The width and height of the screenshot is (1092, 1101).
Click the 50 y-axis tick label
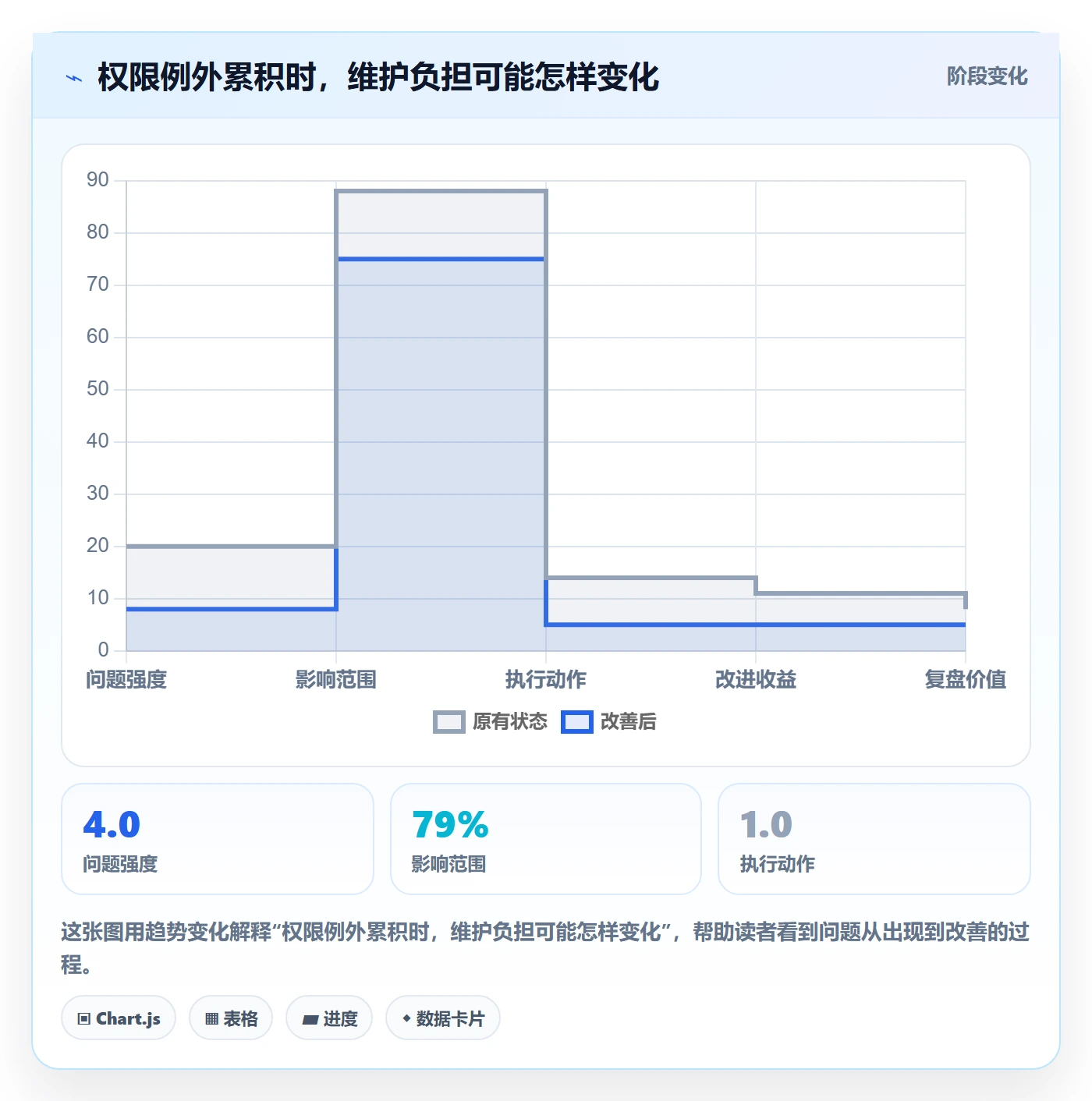[97, 389]
